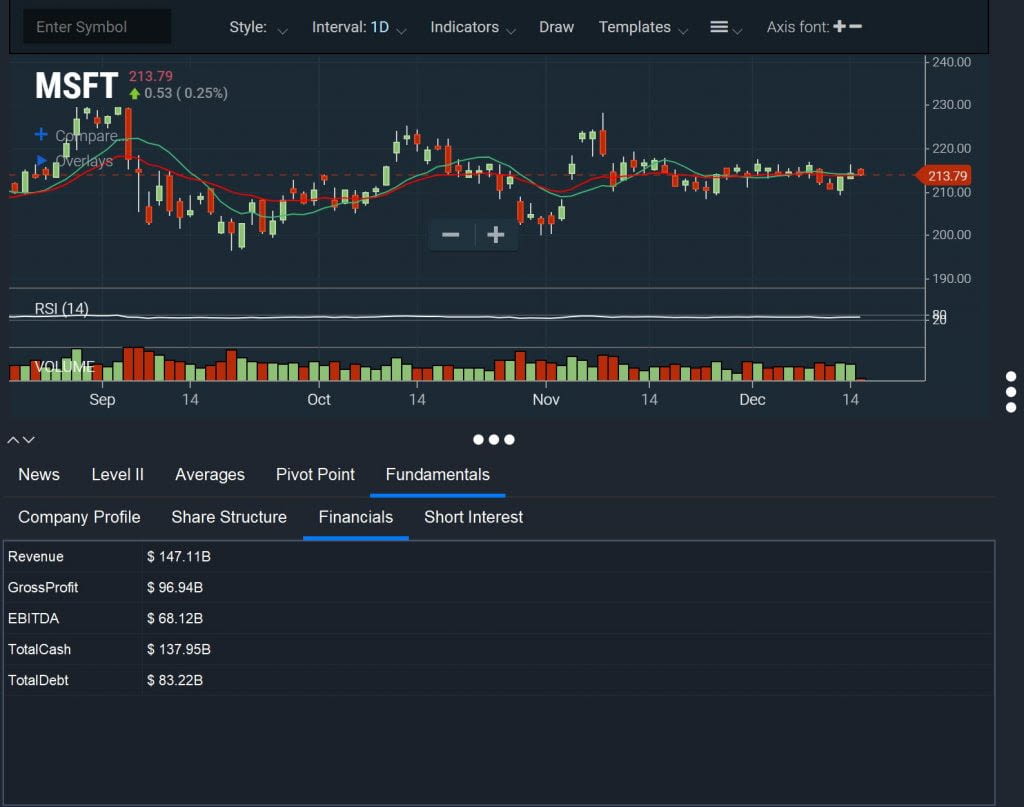Click the blue Compare plus icon
The image size is (1024, 807).
(x=40, y=134)
